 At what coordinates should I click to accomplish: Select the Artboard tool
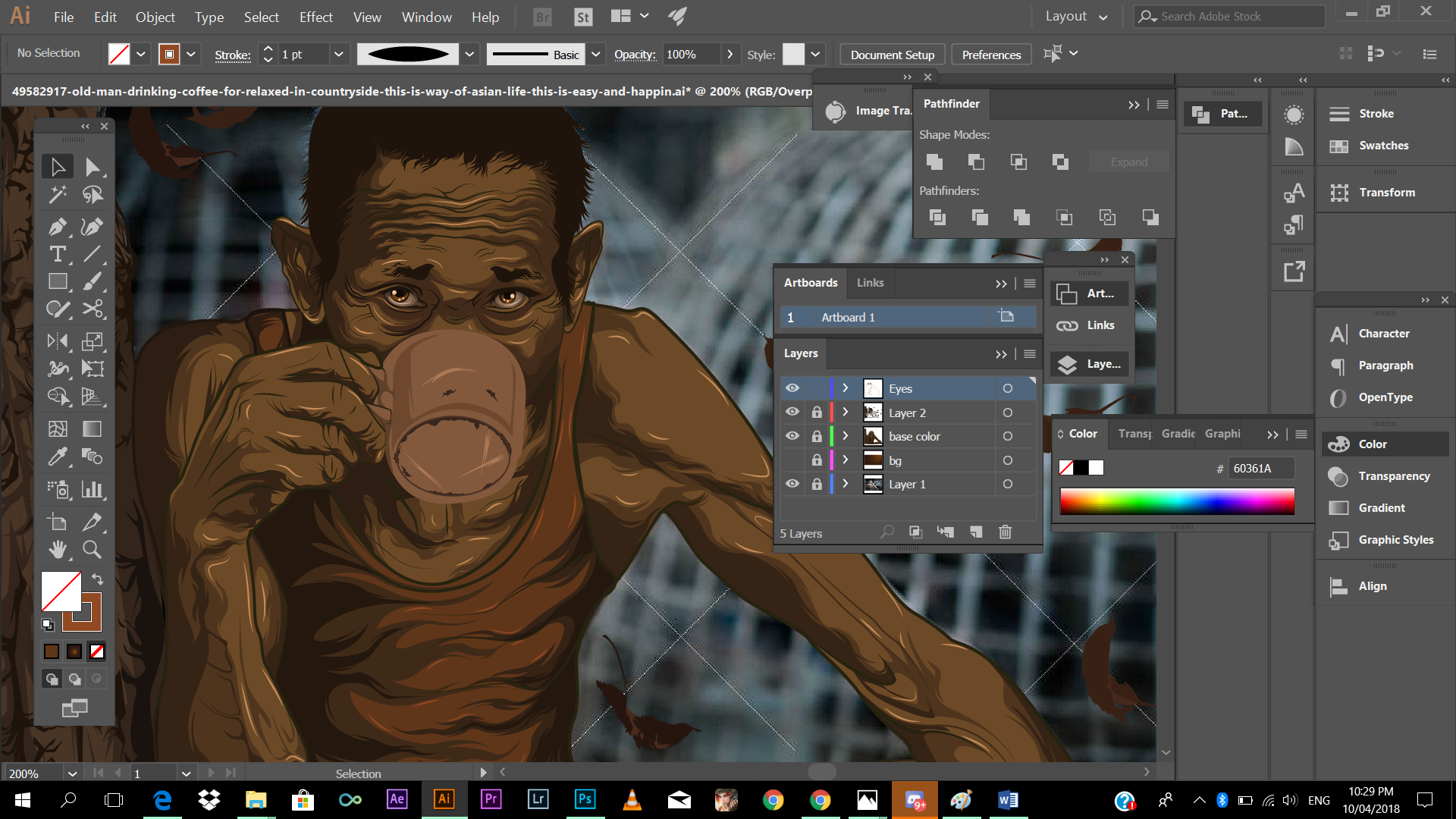point(58,522)
